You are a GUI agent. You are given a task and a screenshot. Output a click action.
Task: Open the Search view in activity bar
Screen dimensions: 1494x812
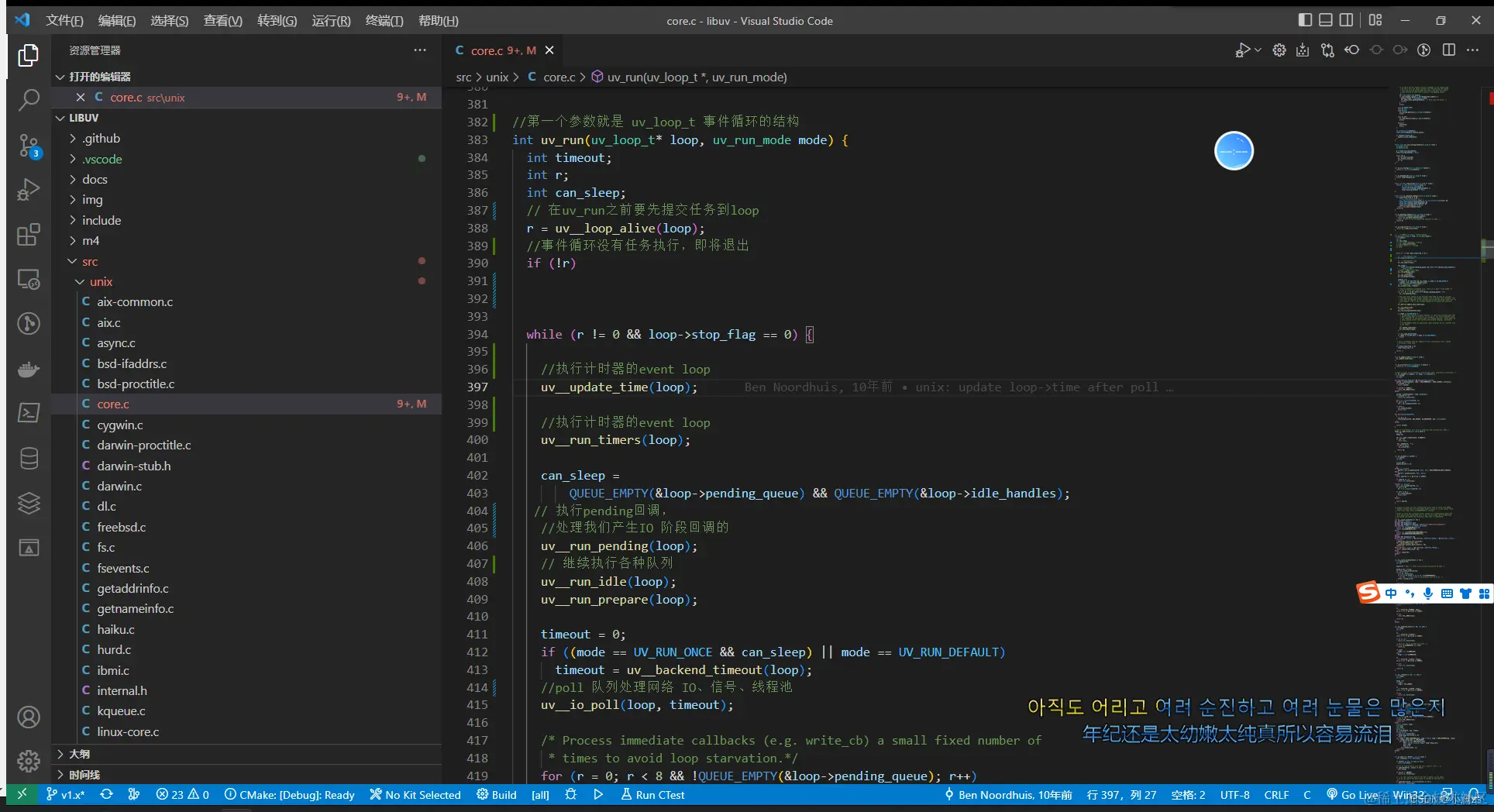[29, 99]
